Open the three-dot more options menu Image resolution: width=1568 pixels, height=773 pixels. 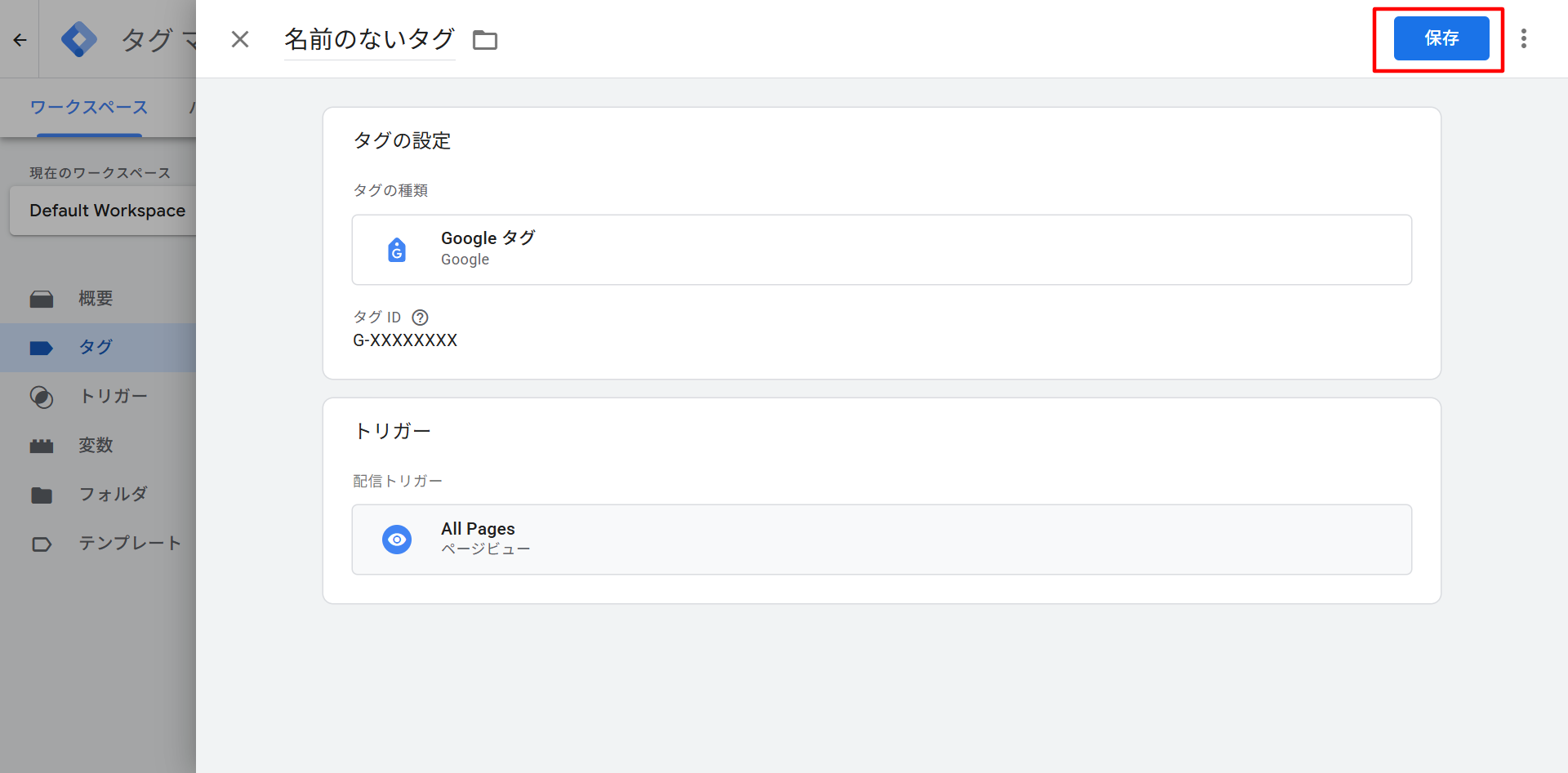coord(1523,38)
